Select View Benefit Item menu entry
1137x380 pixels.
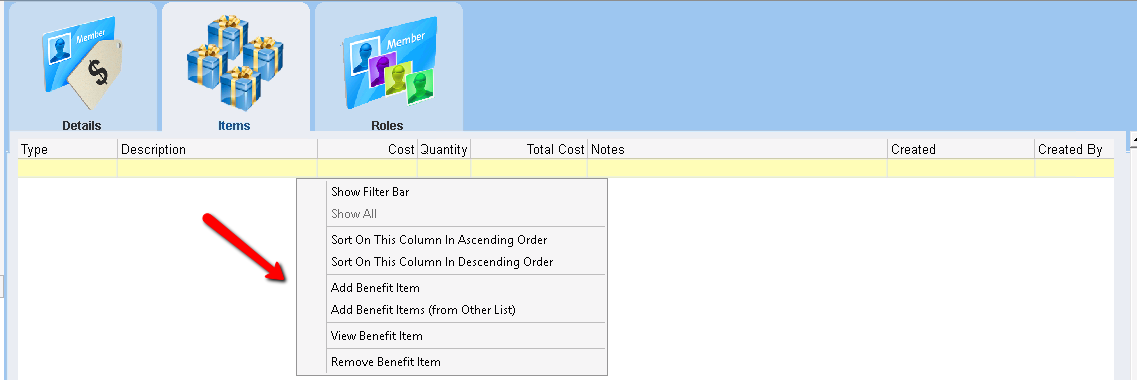pyautogui.click(x=376, y=336)
